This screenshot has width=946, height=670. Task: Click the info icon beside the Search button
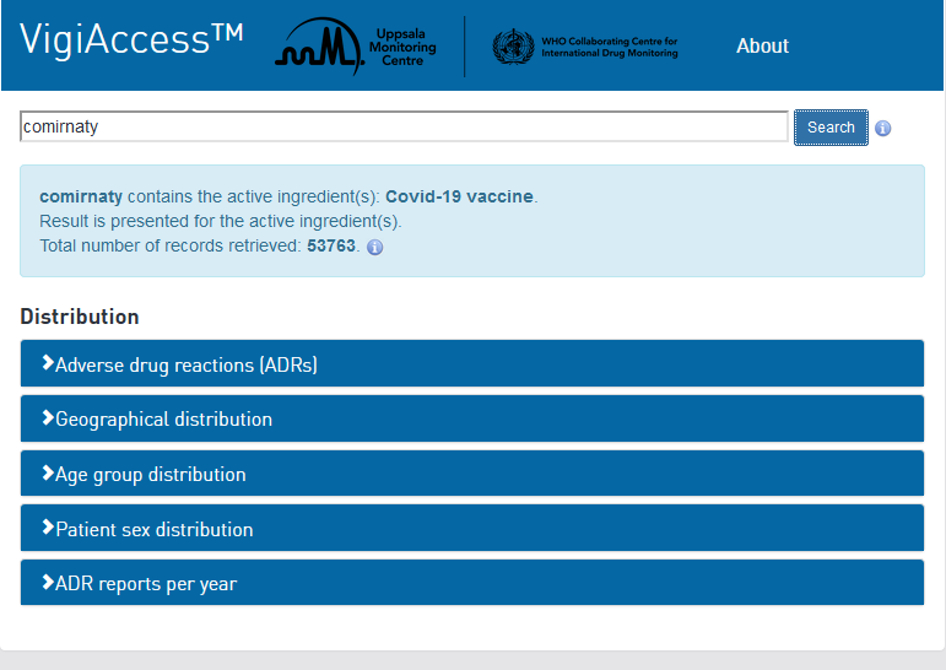coord(882,128)
